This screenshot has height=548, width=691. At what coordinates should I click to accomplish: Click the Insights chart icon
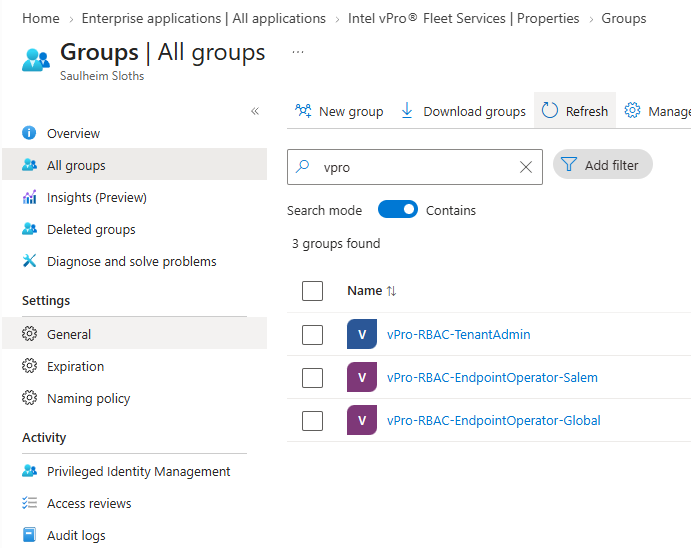(29, 197)
